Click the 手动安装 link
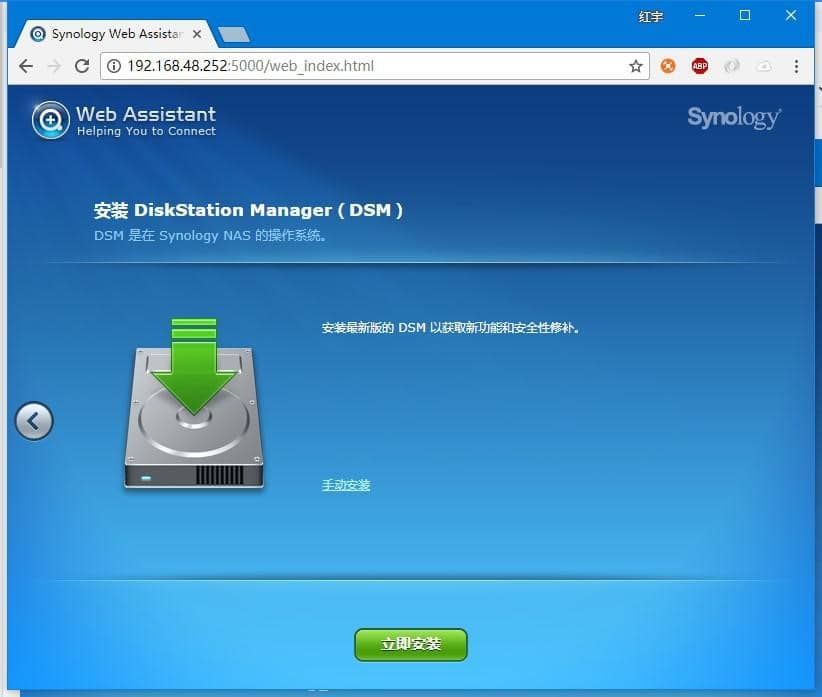Screen dimensions: 822x697 (x=346, y=485)
